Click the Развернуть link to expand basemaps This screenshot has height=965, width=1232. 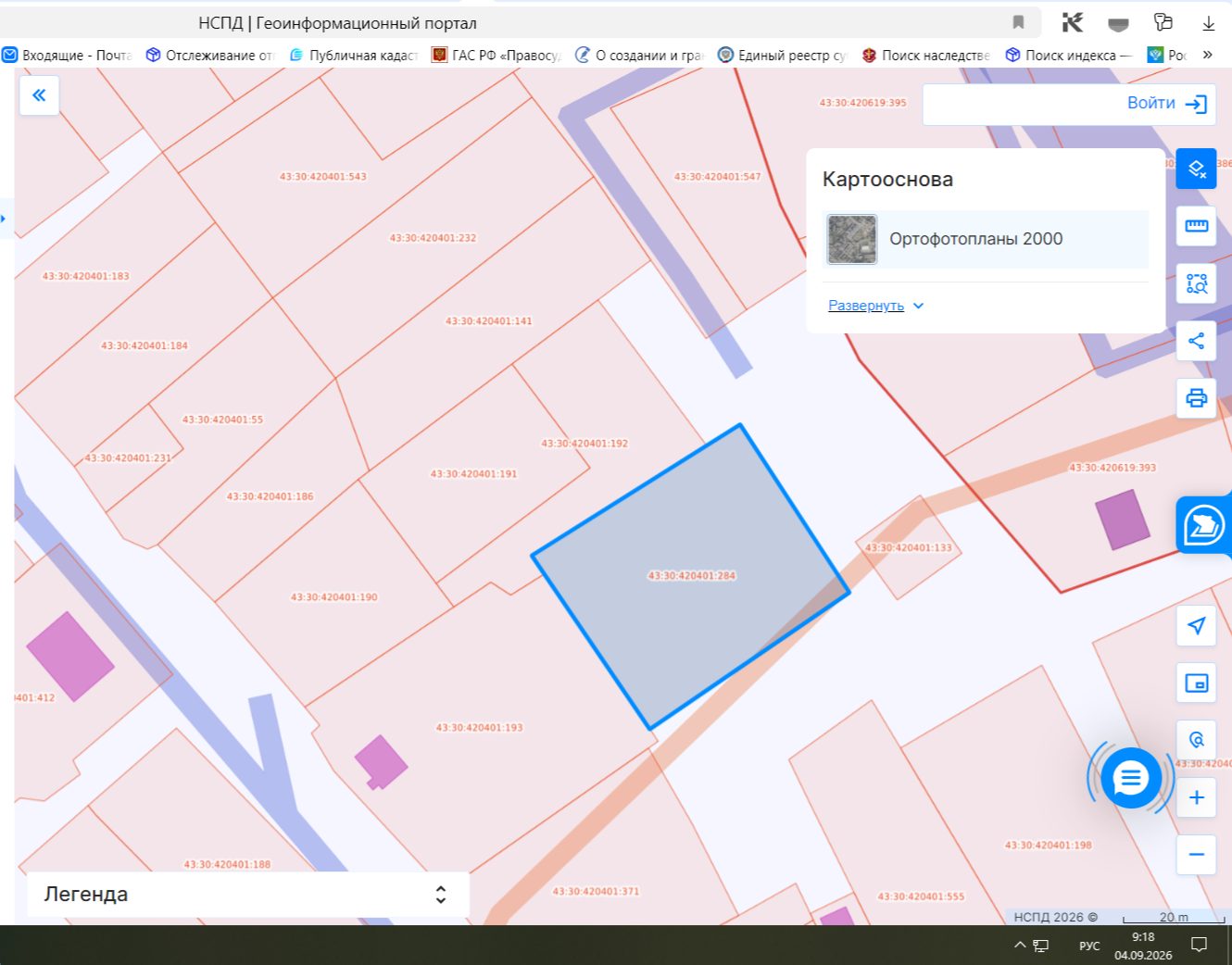pos(875,306)
